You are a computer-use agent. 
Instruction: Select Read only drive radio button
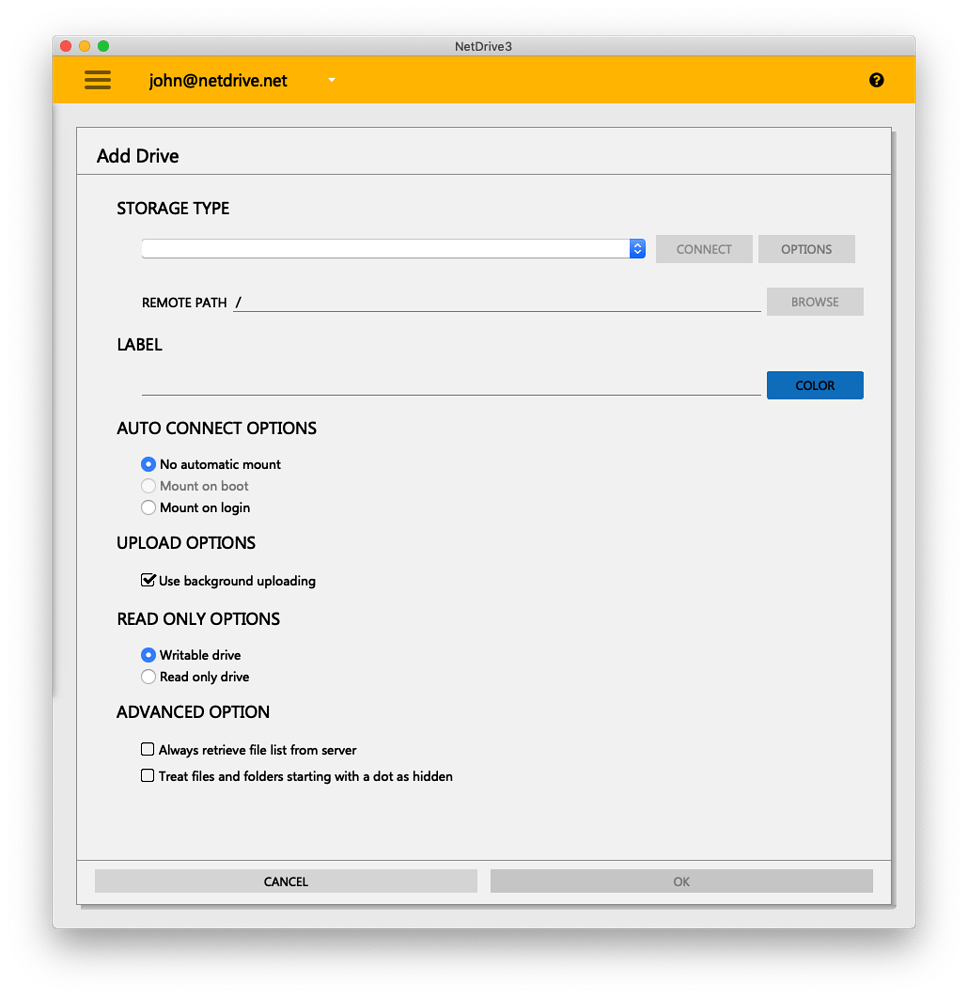coord(148,677)
